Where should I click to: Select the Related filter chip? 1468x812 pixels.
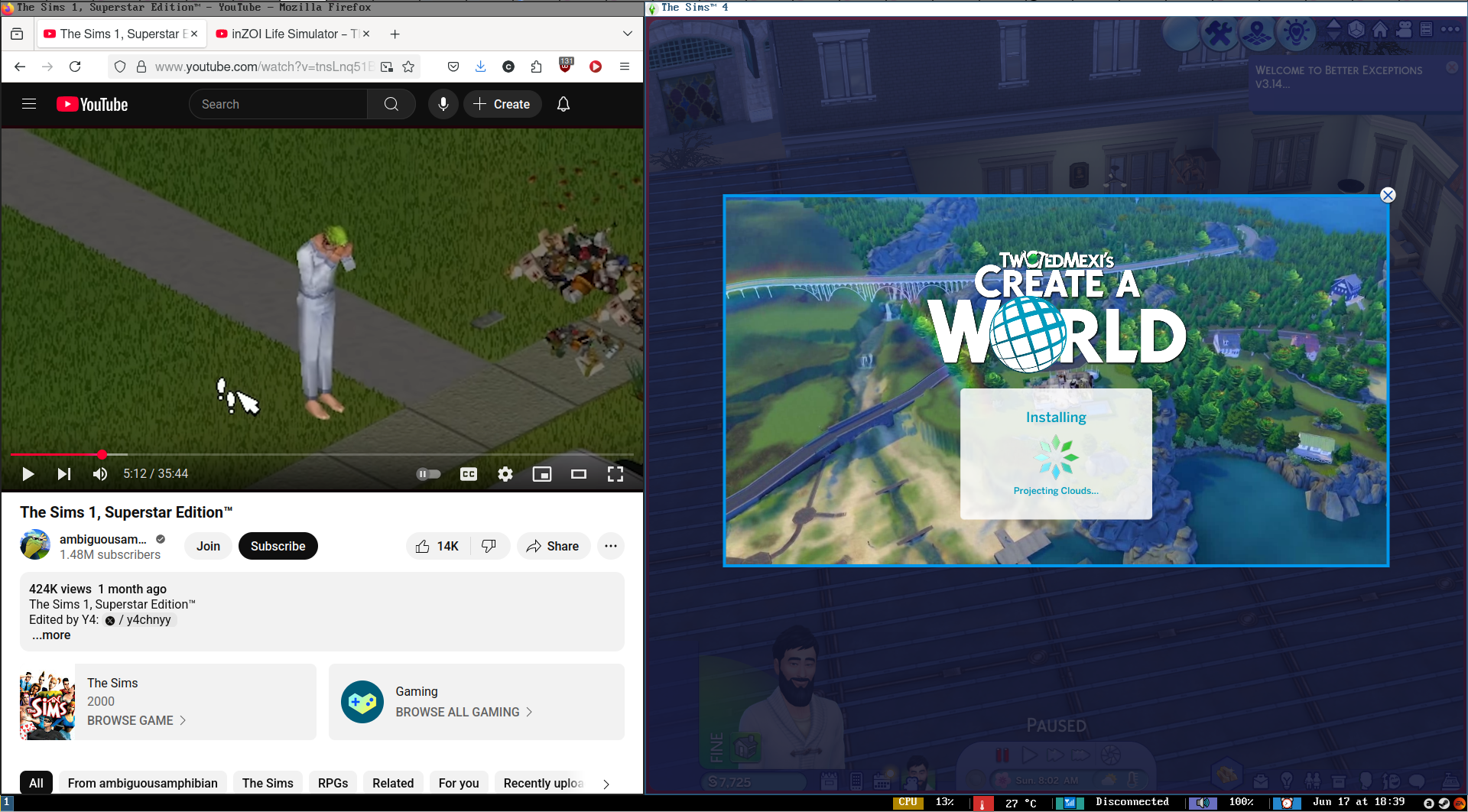click(393, 783)
